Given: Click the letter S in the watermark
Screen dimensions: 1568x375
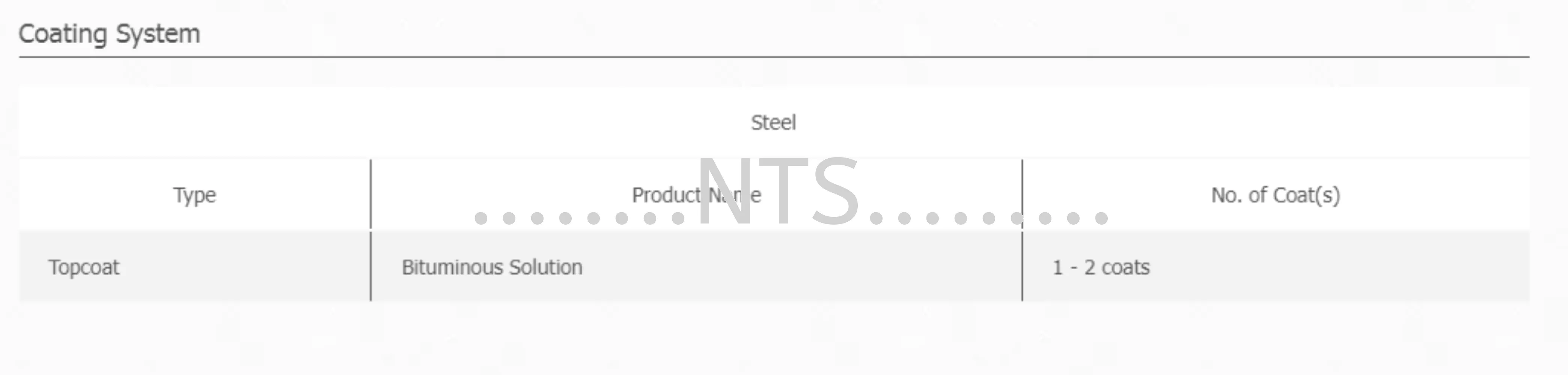Looking at the screenshot, I should 834,192.
